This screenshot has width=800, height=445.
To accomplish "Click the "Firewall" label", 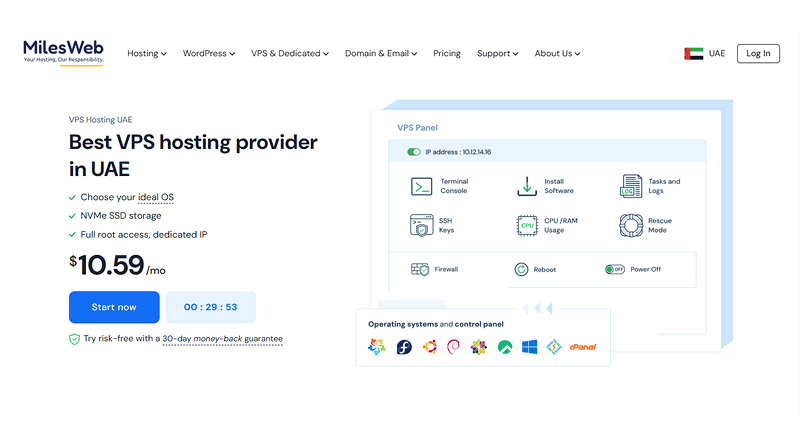I will pos(446,269).
